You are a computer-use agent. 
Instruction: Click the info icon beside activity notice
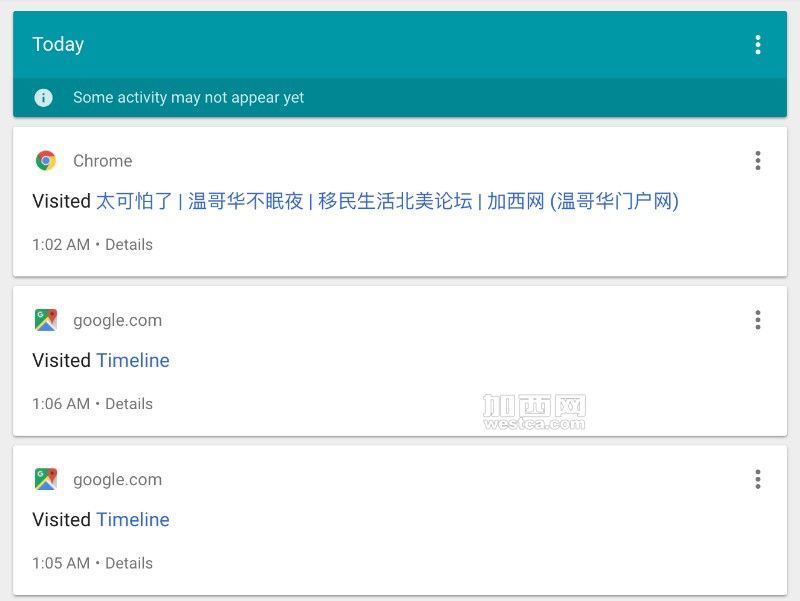pos(43,97)
